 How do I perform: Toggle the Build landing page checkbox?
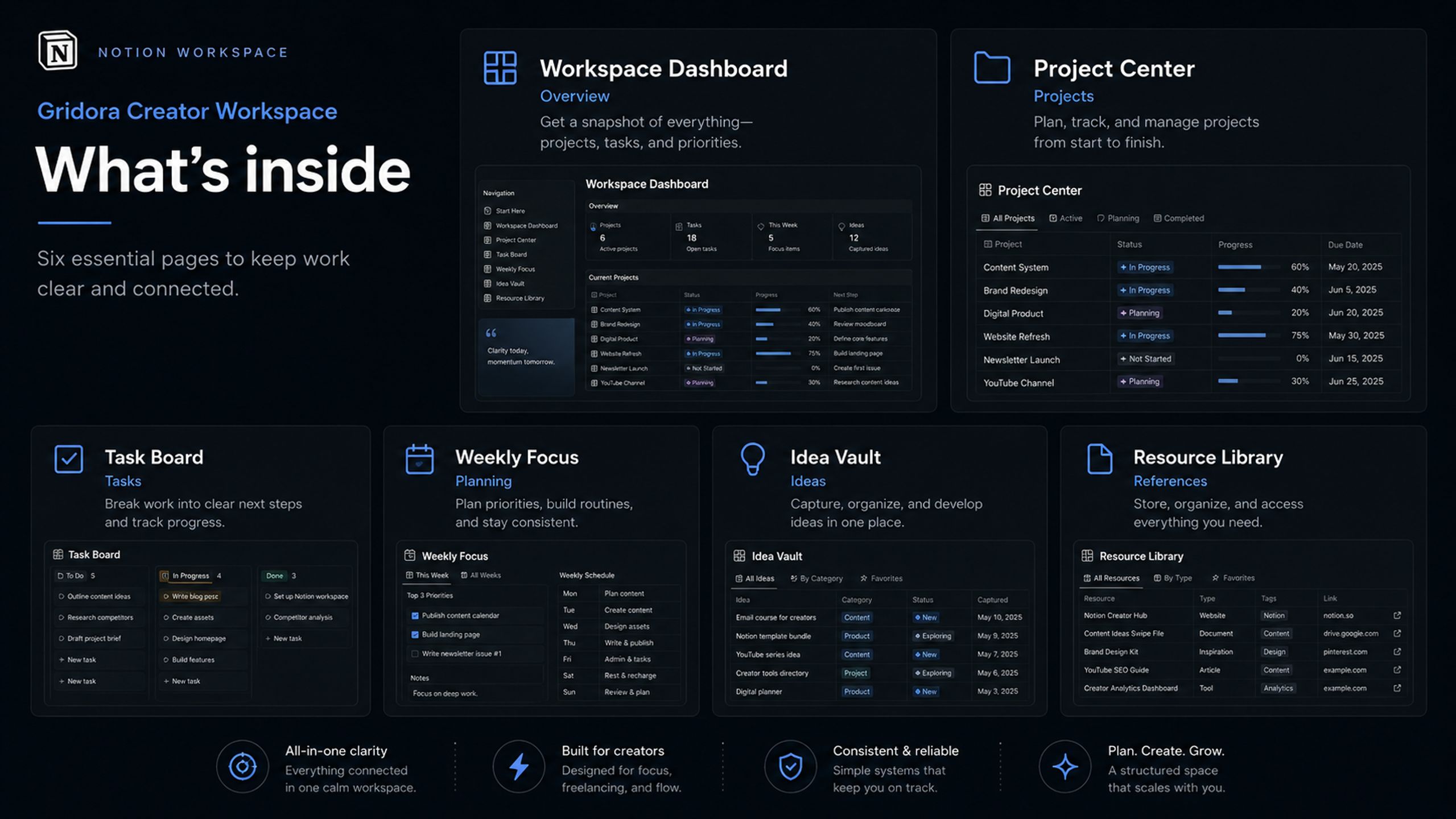coord(415,635)
